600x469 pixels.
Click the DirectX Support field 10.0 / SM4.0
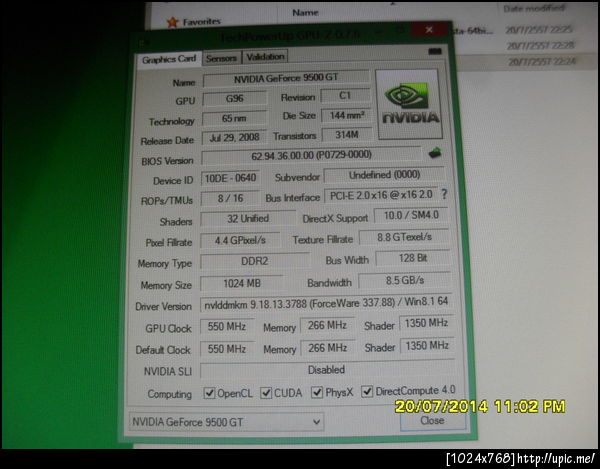point(411,215)
